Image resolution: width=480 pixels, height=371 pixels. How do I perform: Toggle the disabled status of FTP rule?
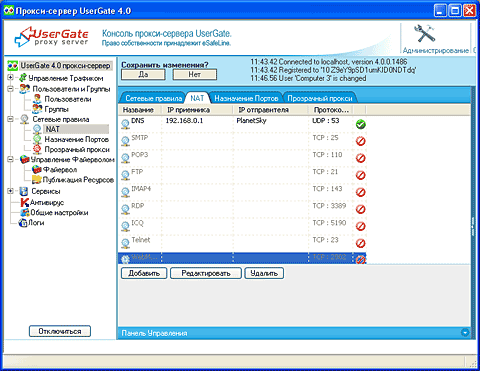(x=360, y=175)
